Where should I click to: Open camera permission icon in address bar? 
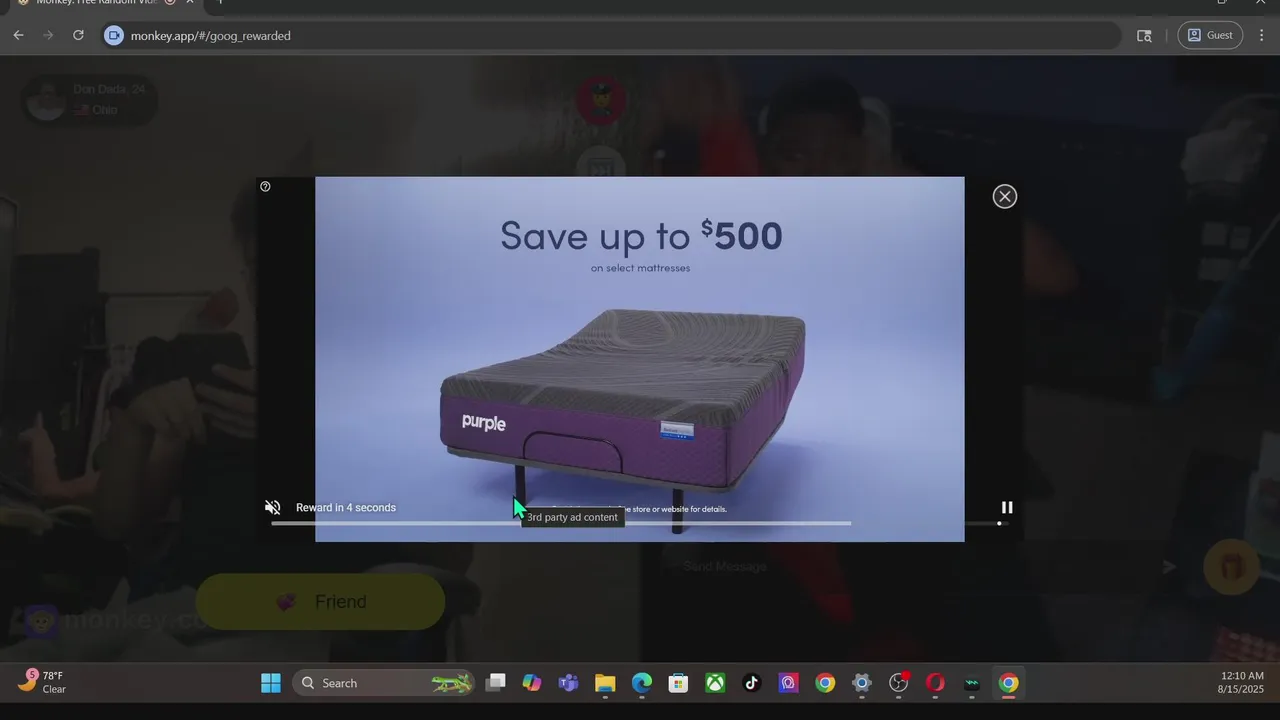coord(113,36)
